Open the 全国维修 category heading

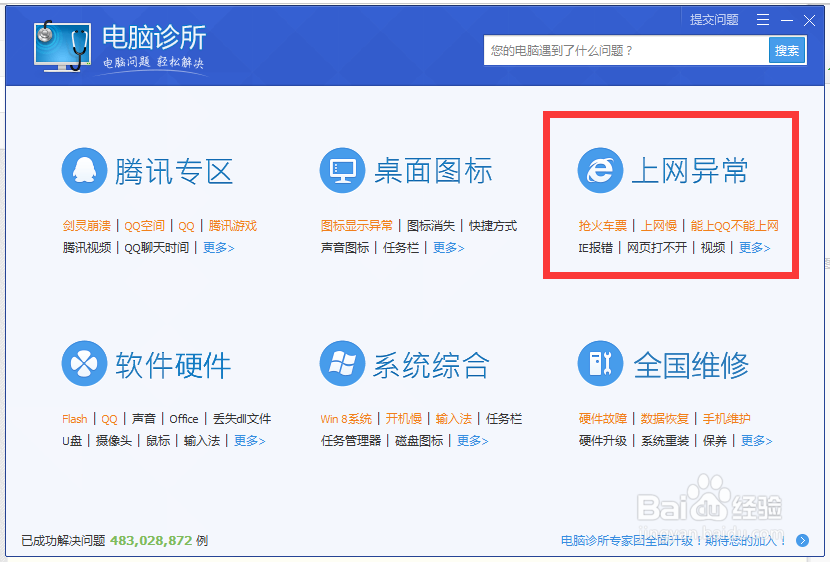tap(691, 365)
